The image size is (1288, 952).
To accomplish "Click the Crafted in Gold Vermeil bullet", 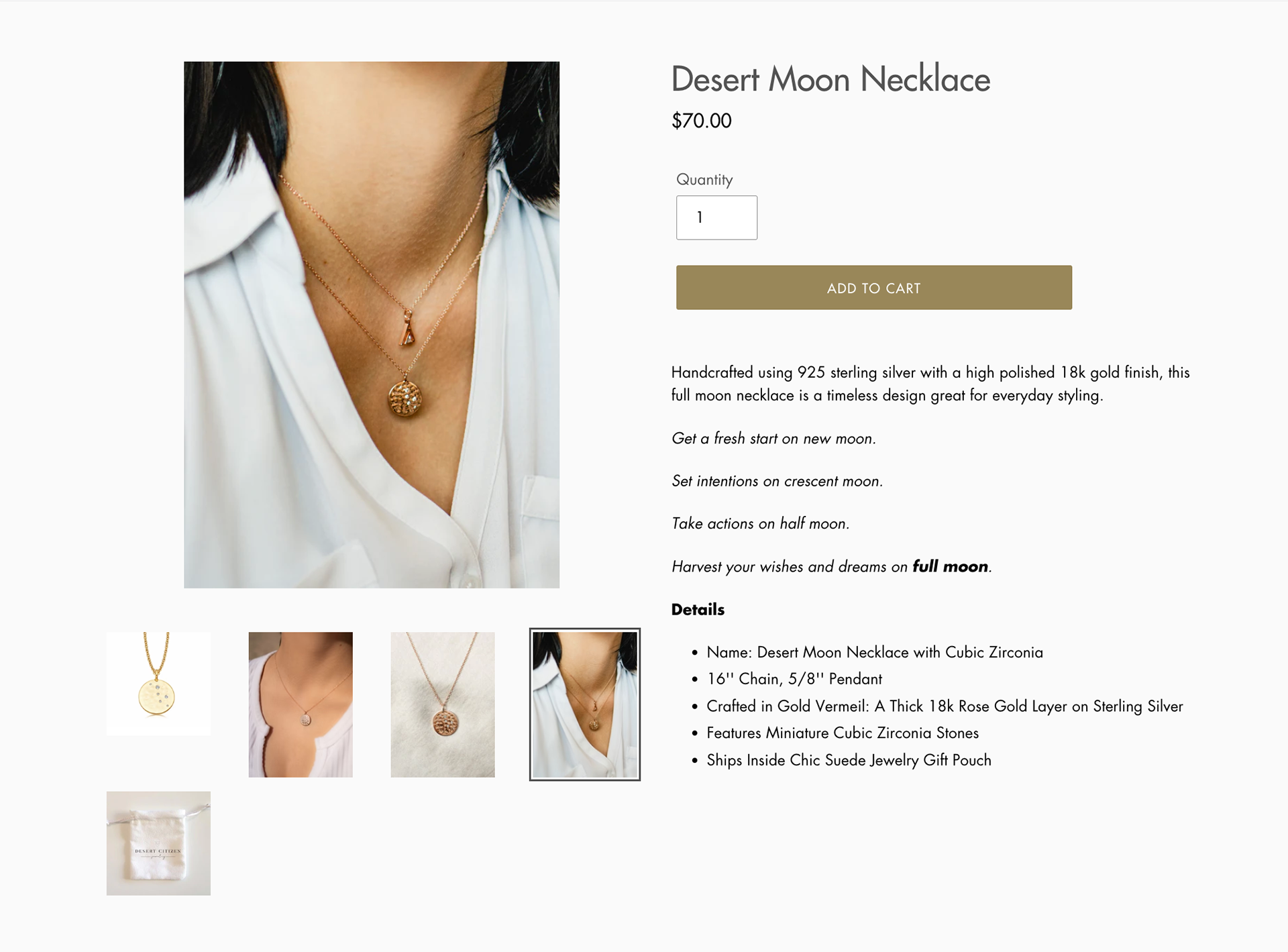I will click(945, 706).
